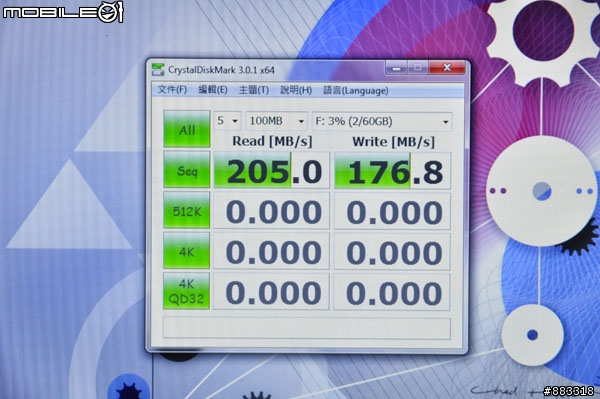This screenshot has width=600, height=399.
Task: Run all benchmarks with All button
Action: click(x=187, y=129)
